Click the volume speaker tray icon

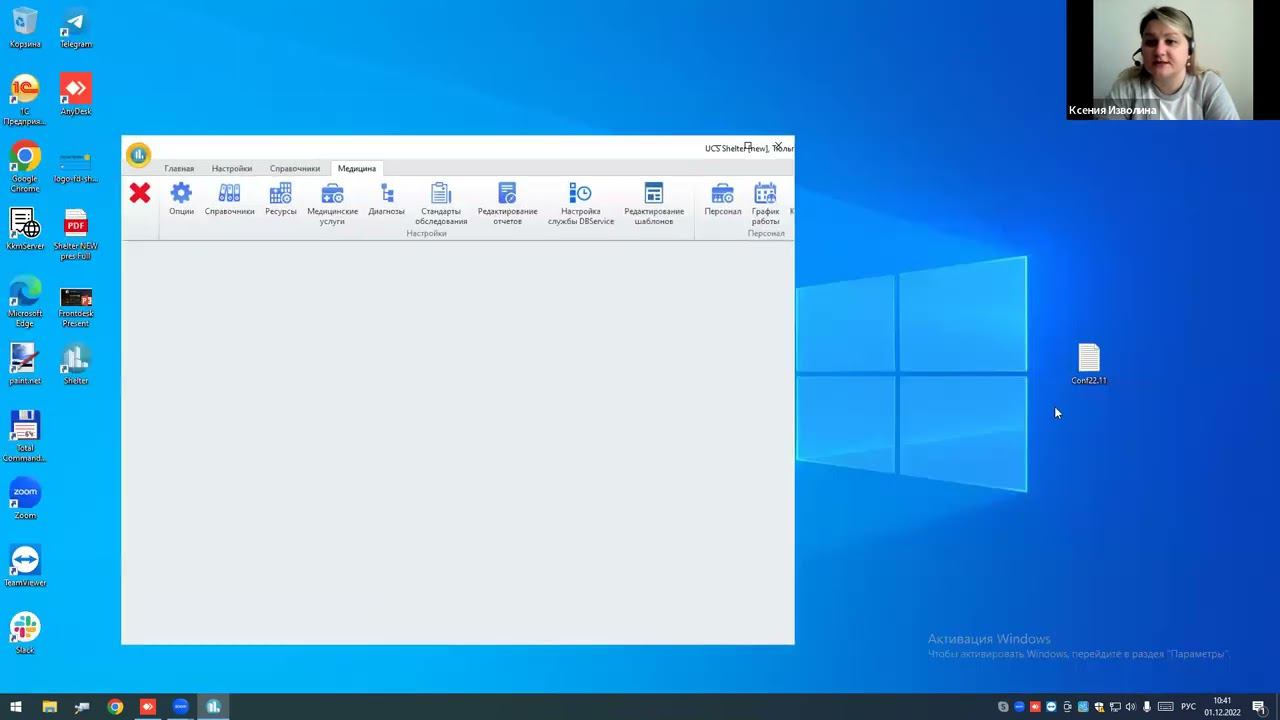click(x=1131, y=707)
